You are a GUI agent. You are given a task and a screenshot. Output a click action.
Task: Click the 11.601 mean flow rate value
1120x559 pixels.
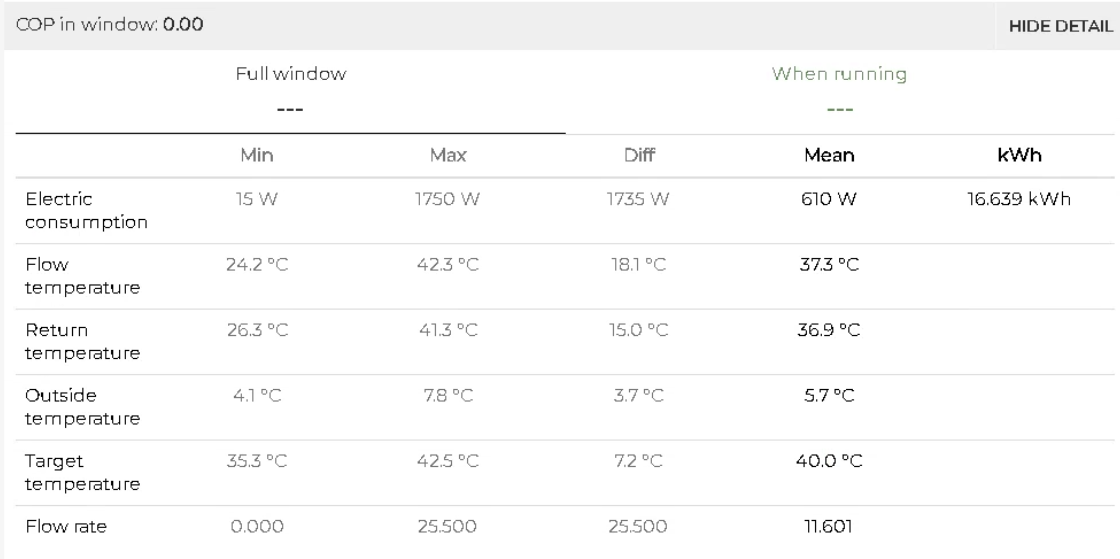(829, 527)
